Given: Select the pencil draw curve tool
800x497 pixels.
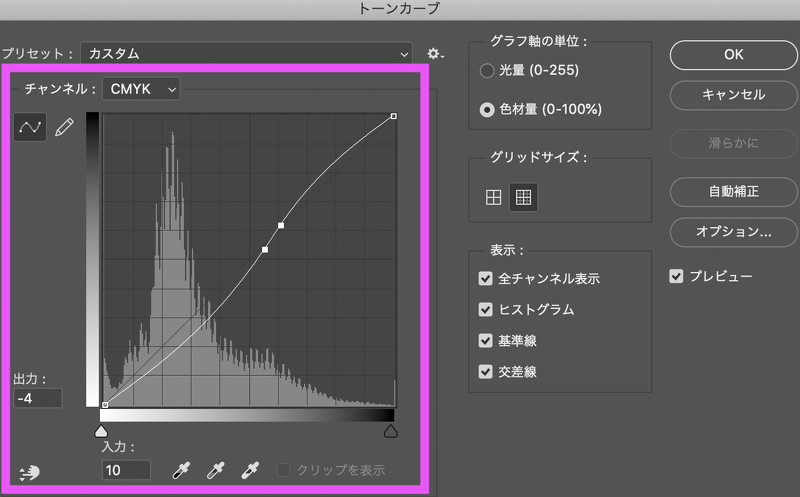Looking at the screenshot, I should click(64, 129).
